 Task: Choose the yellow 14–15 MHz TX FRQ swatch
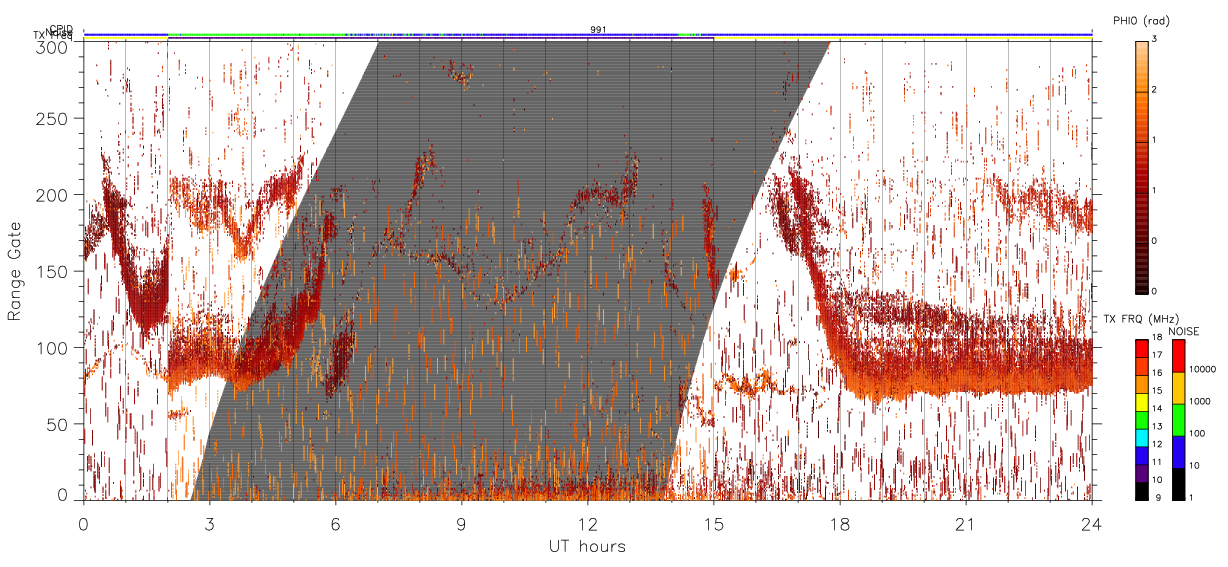pyautogui.click(x=1142, y=402)
